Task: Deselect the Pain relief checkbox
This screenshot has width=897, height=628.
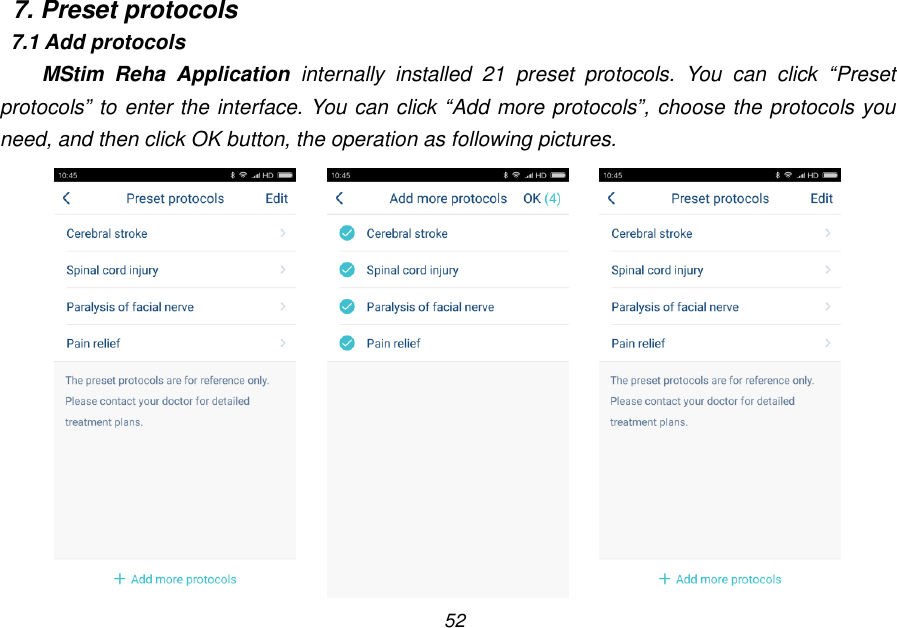Action: 346,343
